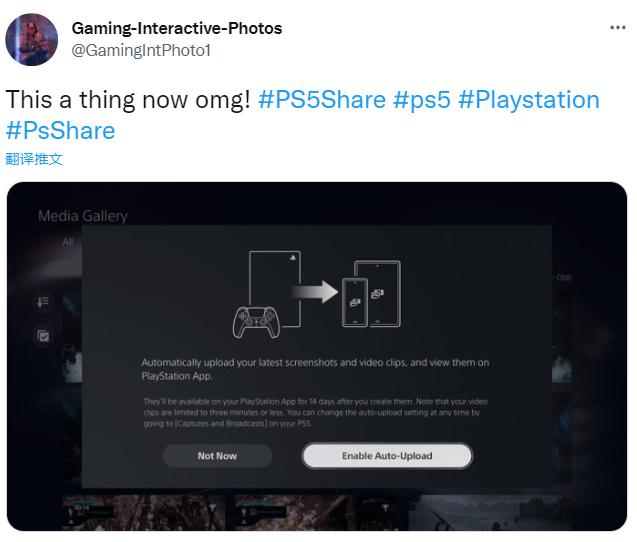Select the All tab in Media Gallery
637x542 pixels.
(x=68, y=241)
